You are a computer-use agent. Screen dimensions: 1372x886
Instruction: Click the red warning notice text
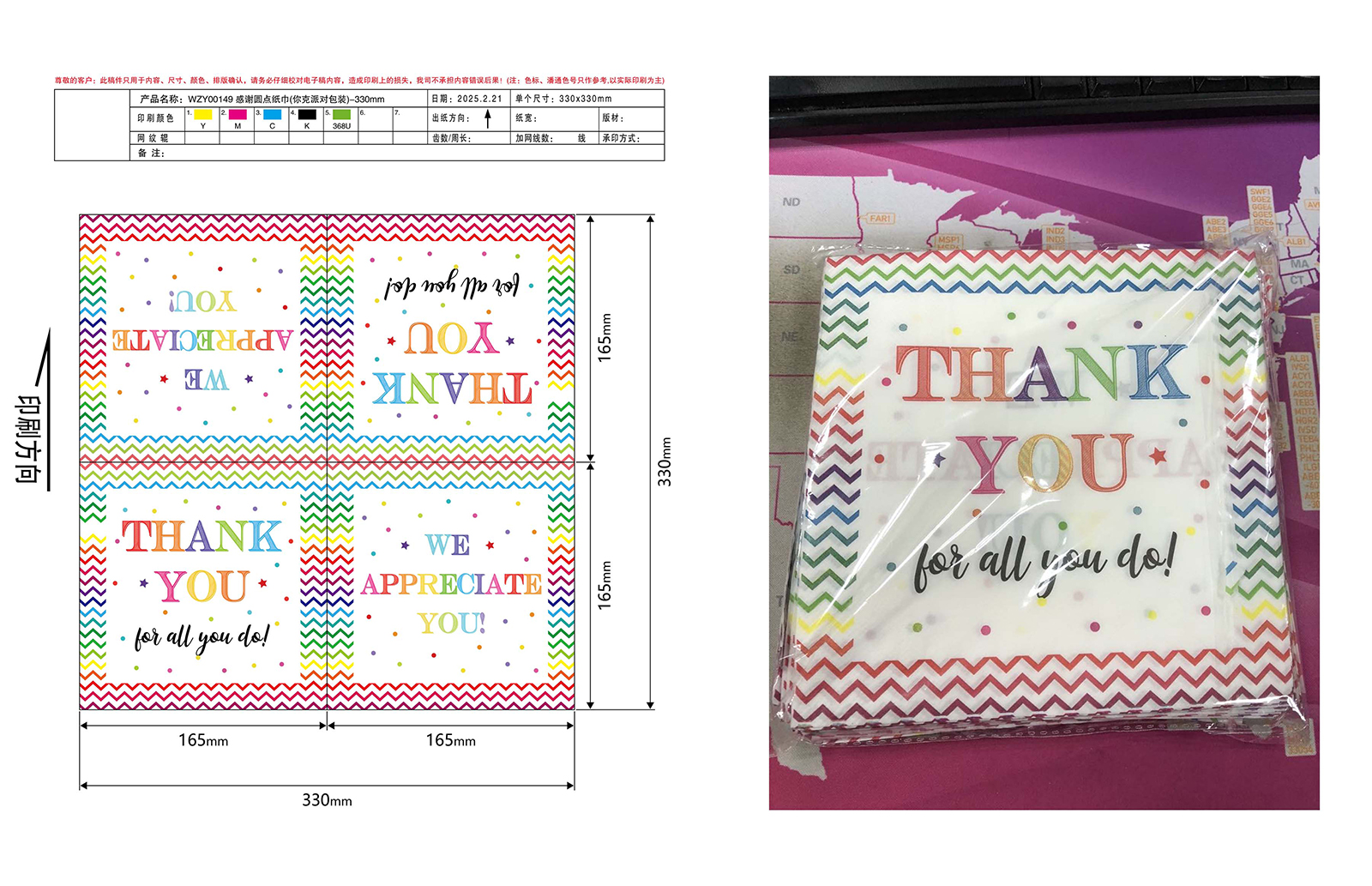pyautogui.click(x=359, y=81)
